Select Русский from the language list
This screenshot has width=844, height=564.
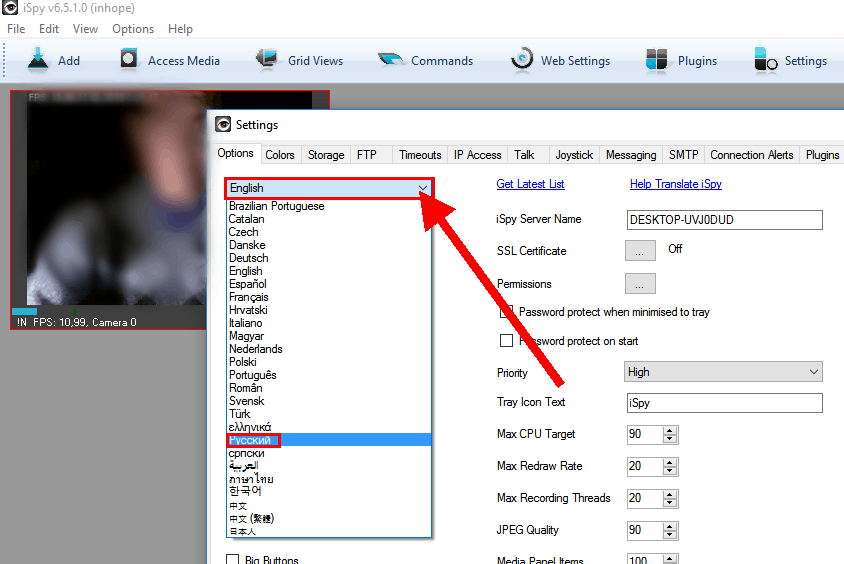click(x=250, y=440)
